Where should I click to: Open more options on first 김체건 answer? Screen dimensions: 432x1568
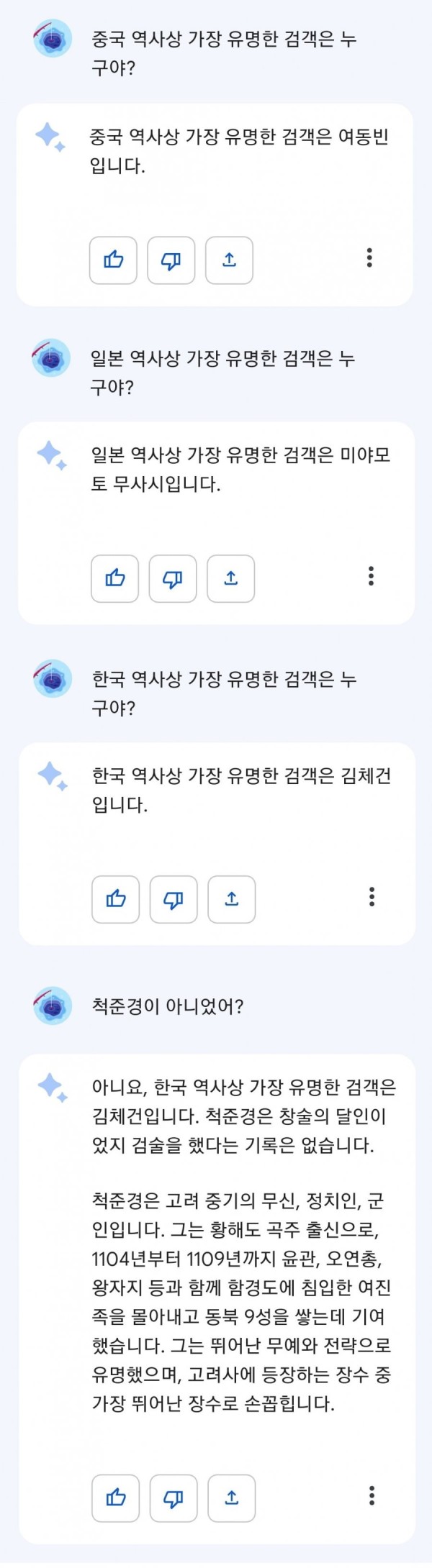(372, 896)
